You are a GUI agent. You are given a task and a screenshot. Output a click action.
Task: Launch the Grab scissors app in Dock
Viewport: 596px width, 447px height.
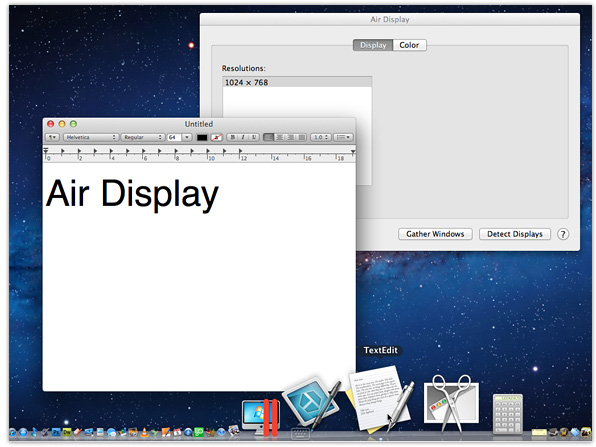point(451,404)
